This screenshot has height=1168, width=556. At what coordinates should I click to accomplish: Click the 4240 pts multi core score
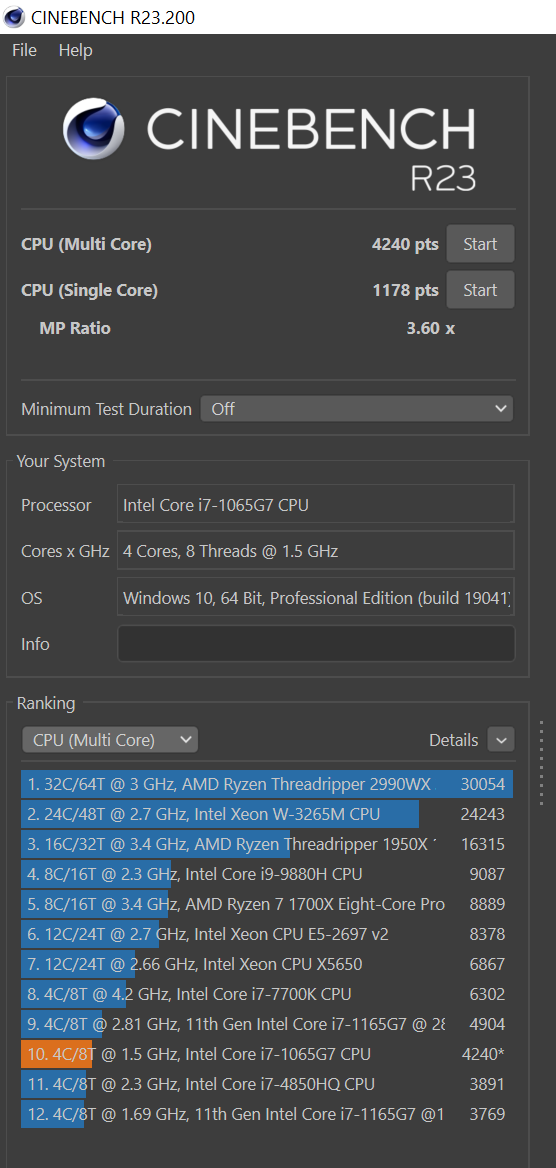tap(405, 244)
